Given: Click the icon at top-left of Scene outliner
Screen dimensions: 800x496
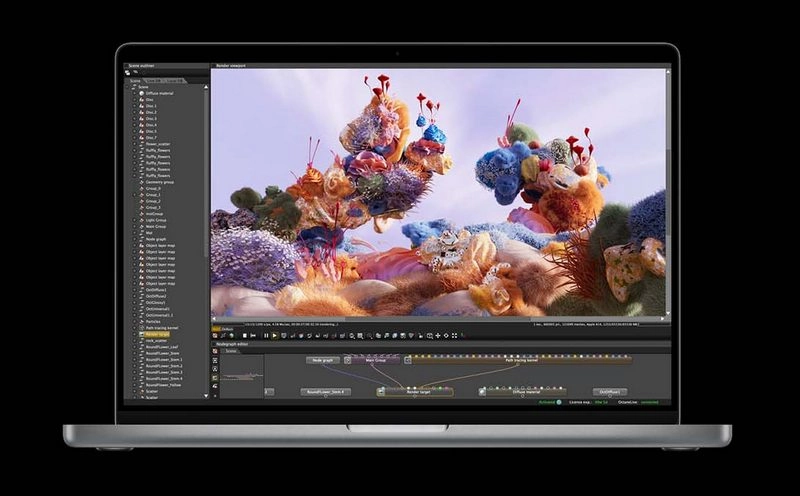Looking at the screenshot, I should coord(128,72).
